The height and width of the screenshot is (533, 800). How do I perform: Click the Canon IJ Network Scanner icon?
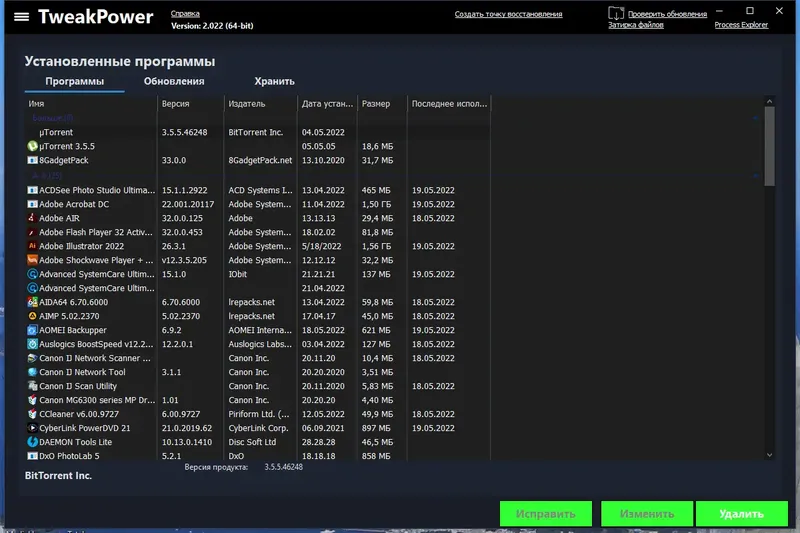(x=32, y=358)
